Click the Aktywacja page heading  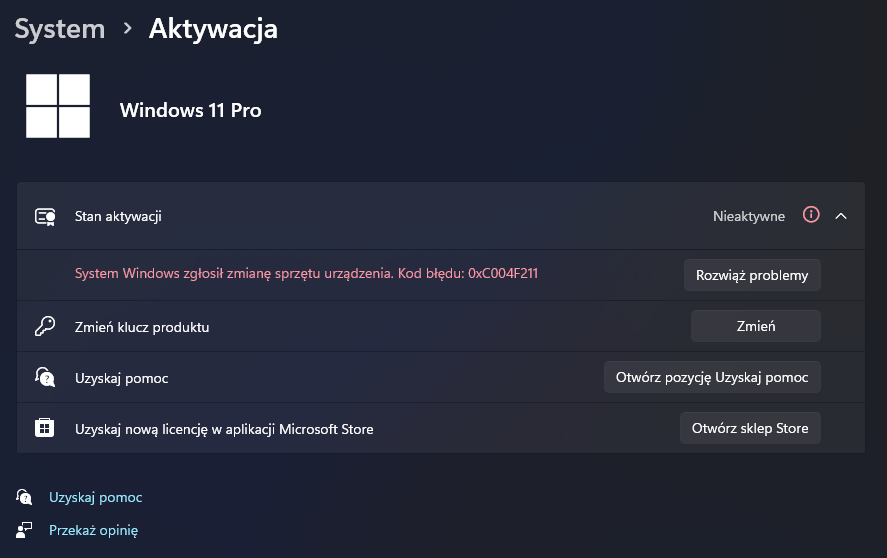(x=213, y=29)
